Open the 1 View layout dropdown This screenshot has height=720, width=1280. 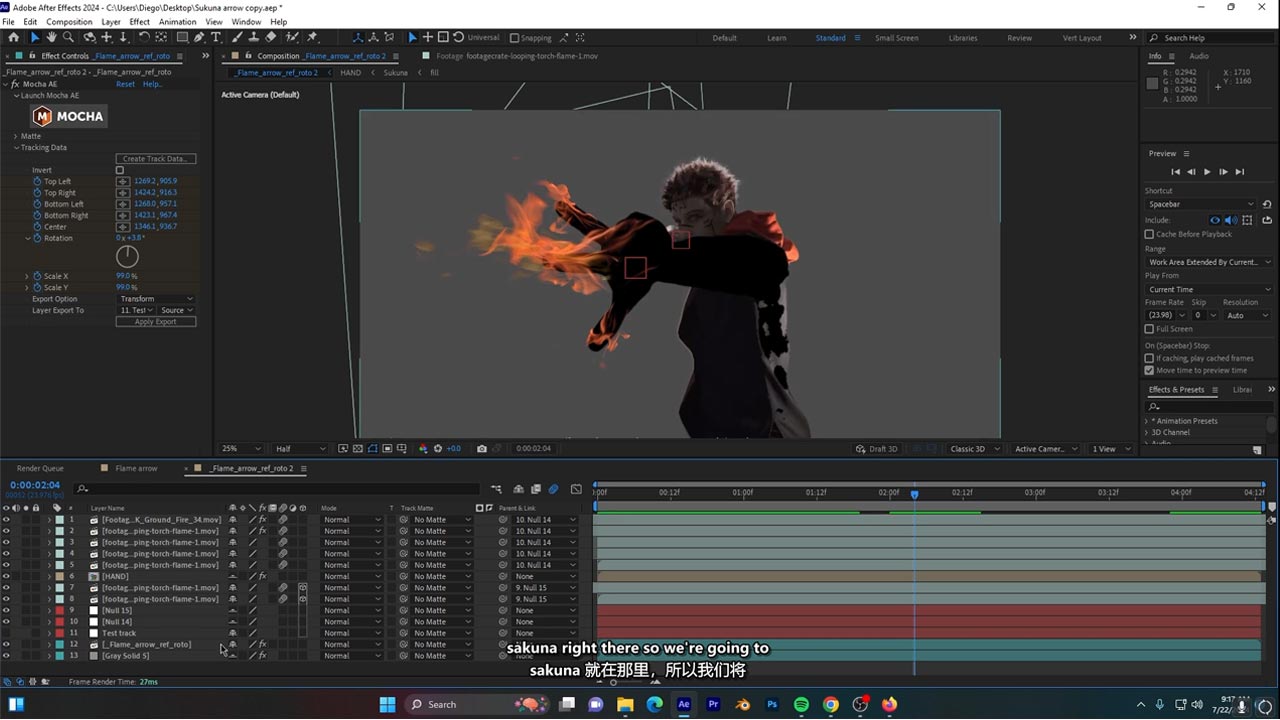click(x=1111, y=449)
